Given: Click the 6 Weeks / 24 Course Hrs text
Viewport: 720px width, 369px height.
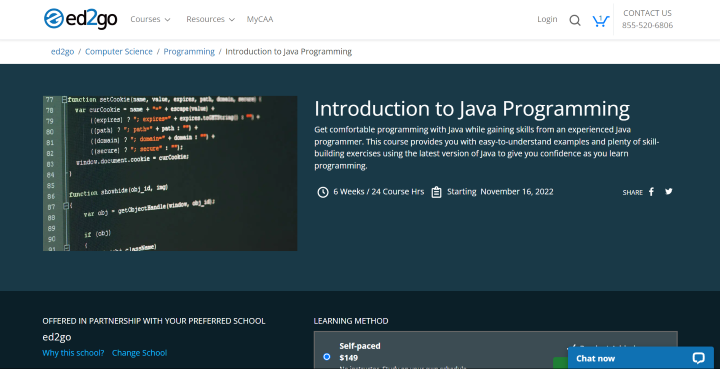Looking at the screenshot, I should [x=379, y=192].
